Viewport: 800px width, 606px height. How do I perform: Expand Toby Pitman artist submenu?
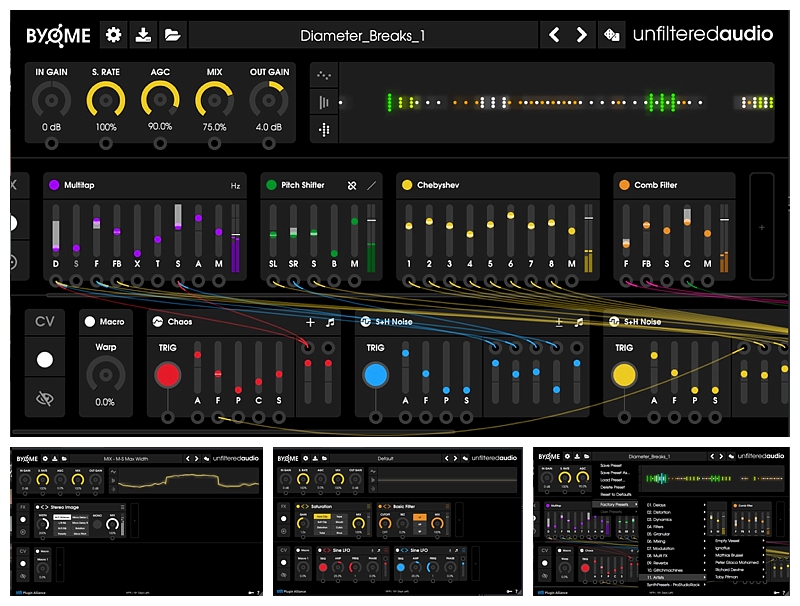(736, 577)
